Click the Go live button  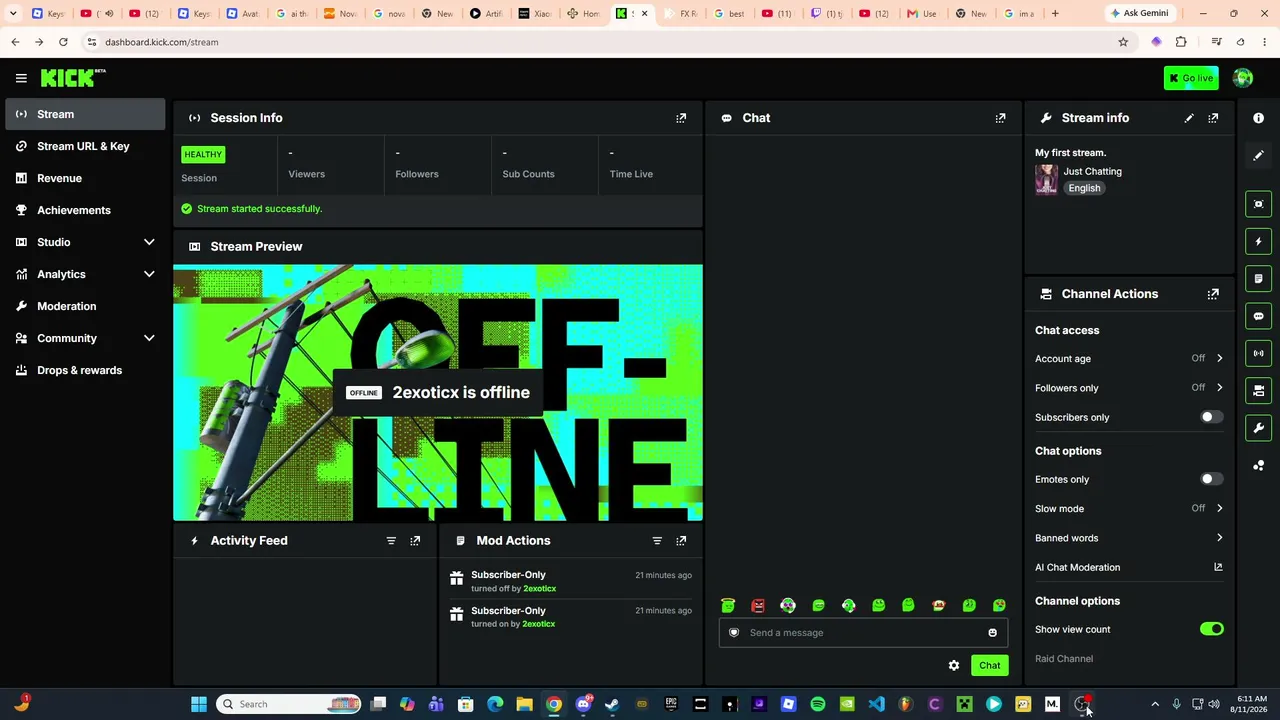[1191, 78]
